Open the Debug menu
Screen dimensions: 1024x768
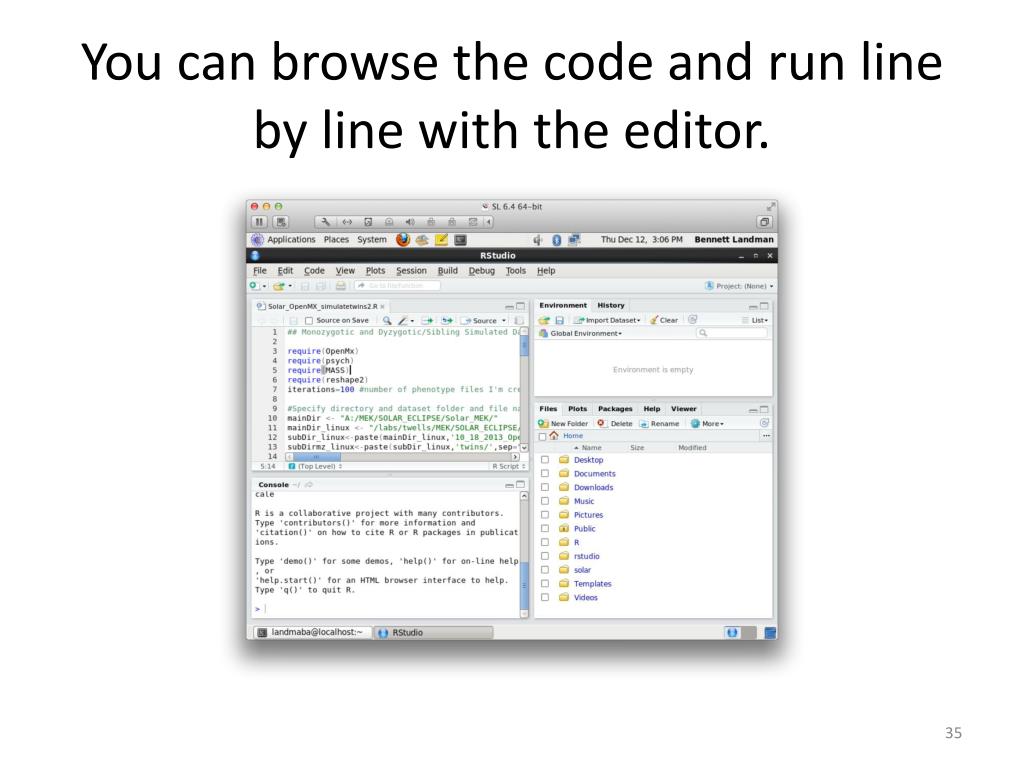(x=481, y=270)
